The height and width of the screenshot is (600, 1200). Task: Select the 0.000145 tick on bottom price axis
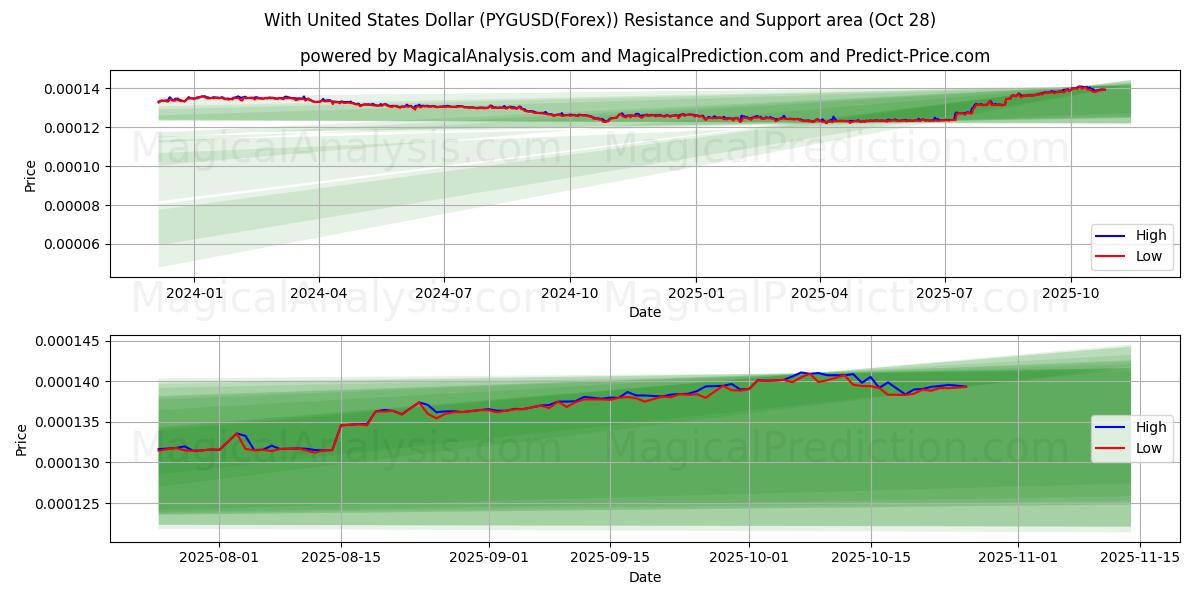67,341
